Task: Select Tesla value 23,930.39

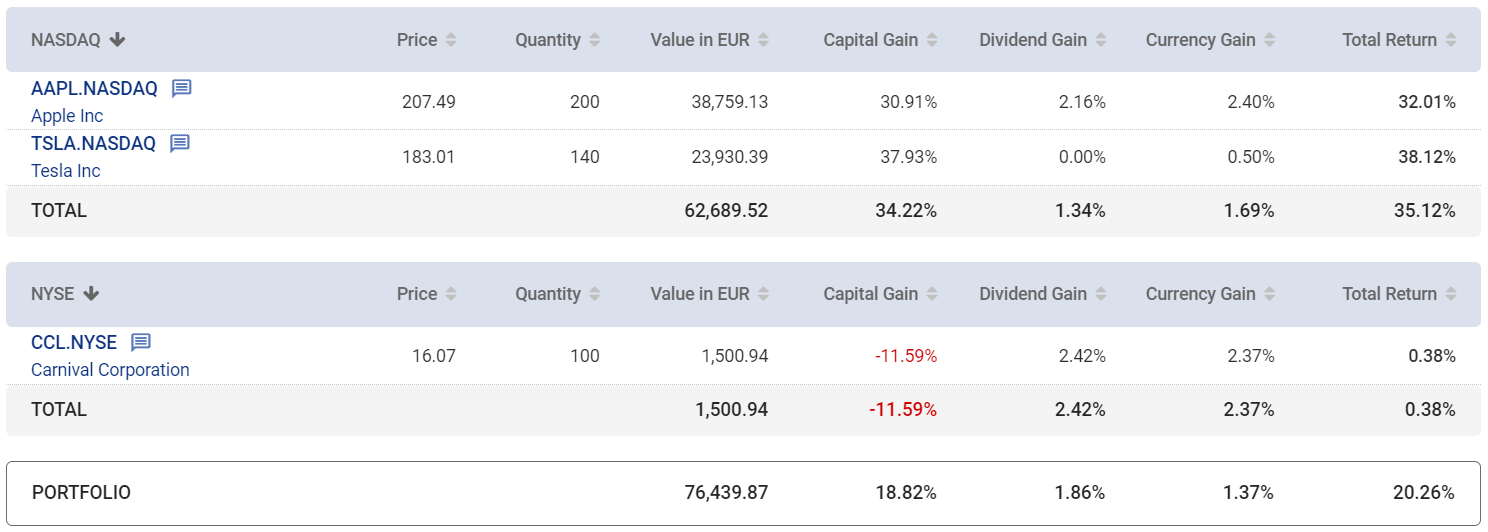Action: pos(730,157)
